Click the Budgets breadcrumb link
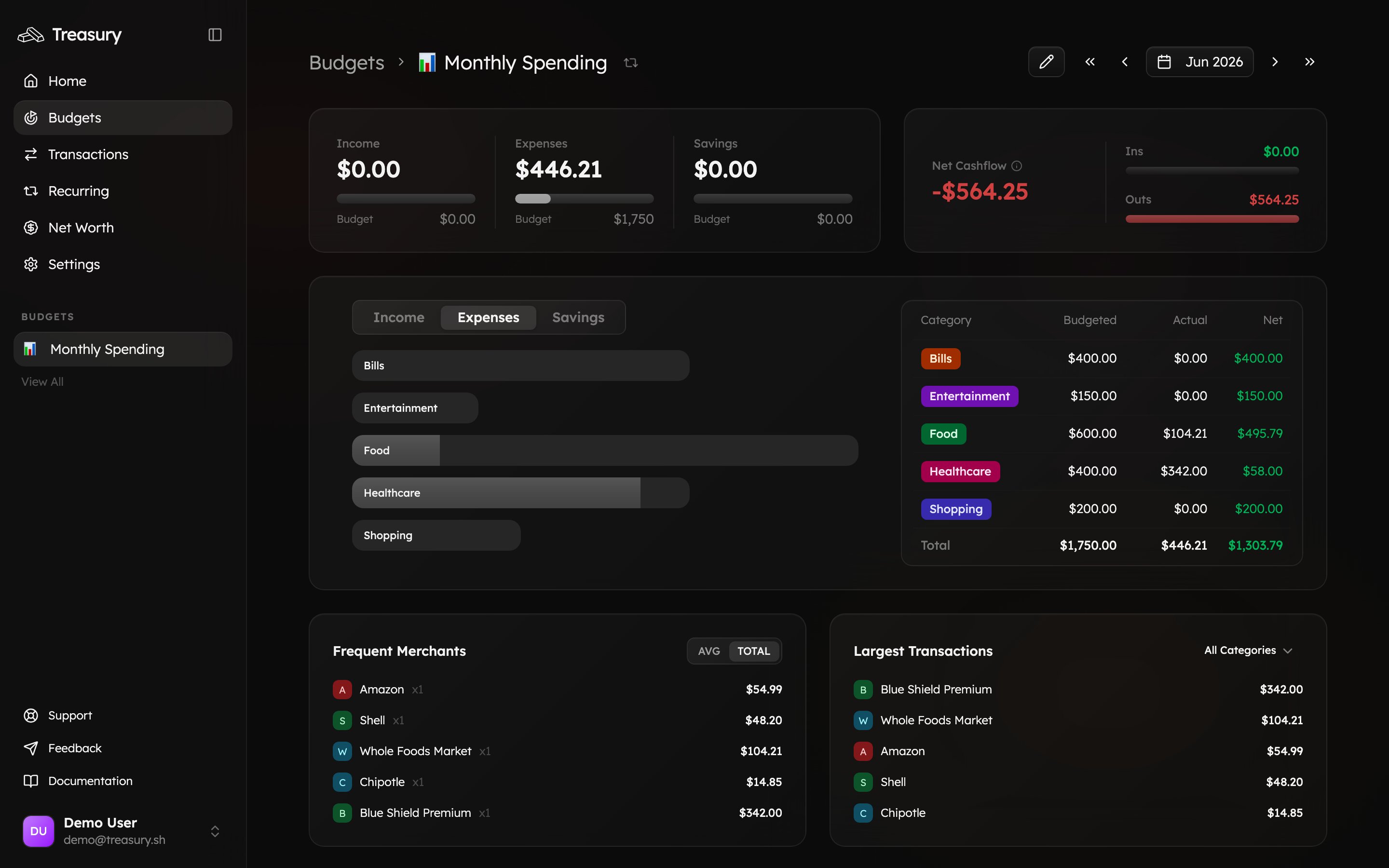The width and height of the screenshot is (1389, 868). (347, 63)
